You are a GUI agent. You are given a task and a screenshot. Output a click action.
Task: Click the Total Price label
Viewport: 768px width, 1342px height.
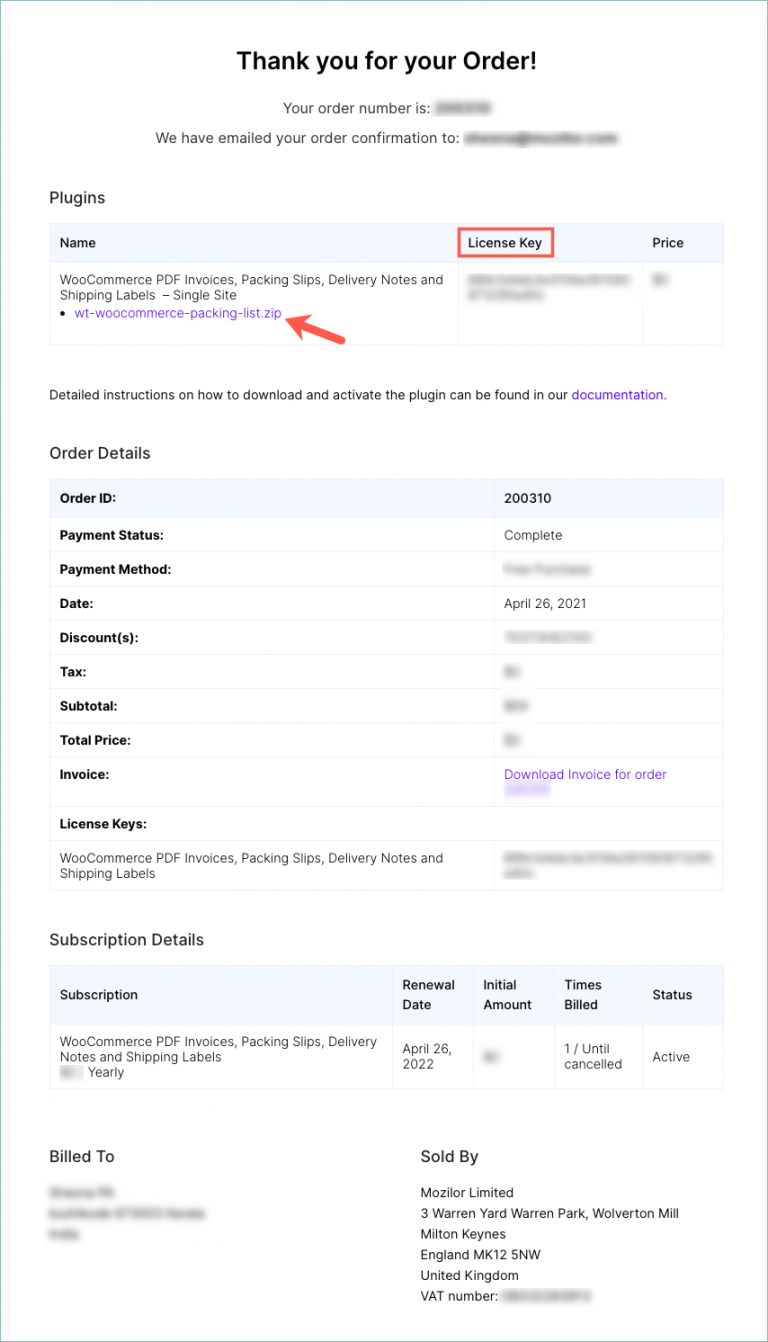pyautogui.click(x=95, y=740)
